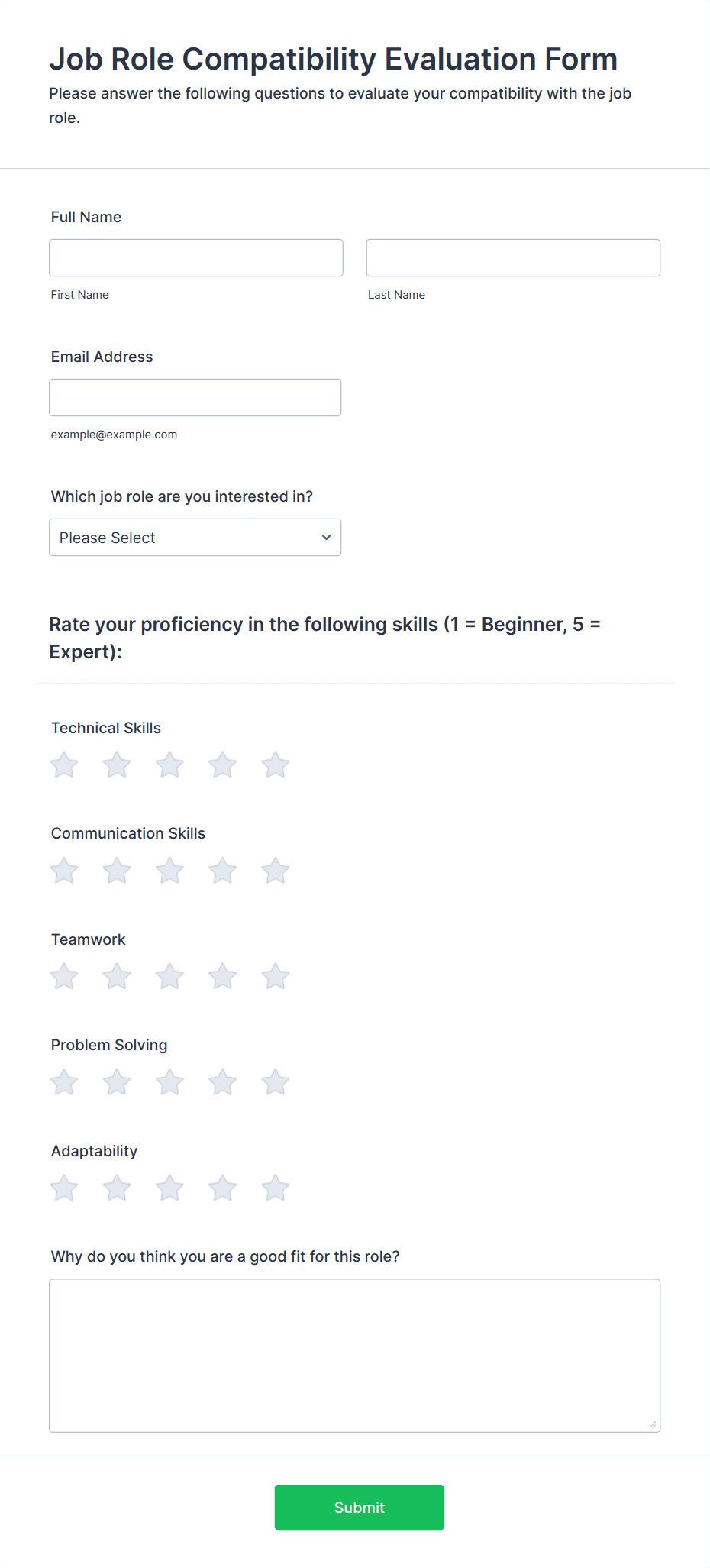Screen dimensions: 710x1568
Task: Give Technical Skills five stars
Action: coord(276,765)
